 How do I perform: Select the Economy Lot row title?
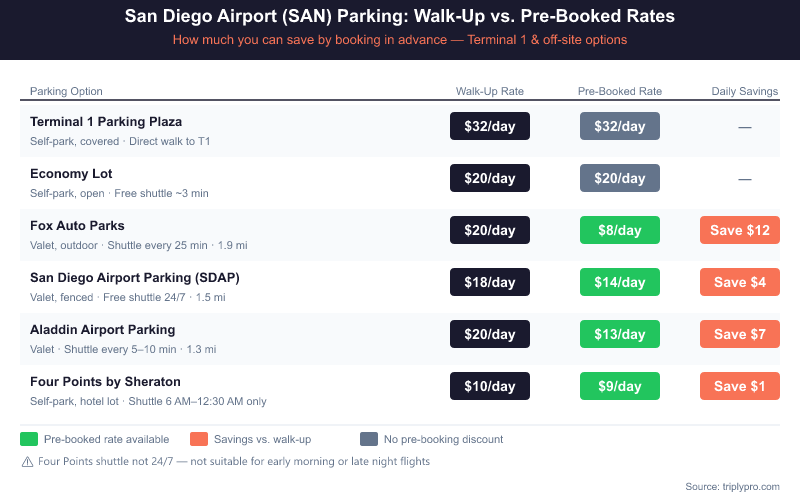71,174
